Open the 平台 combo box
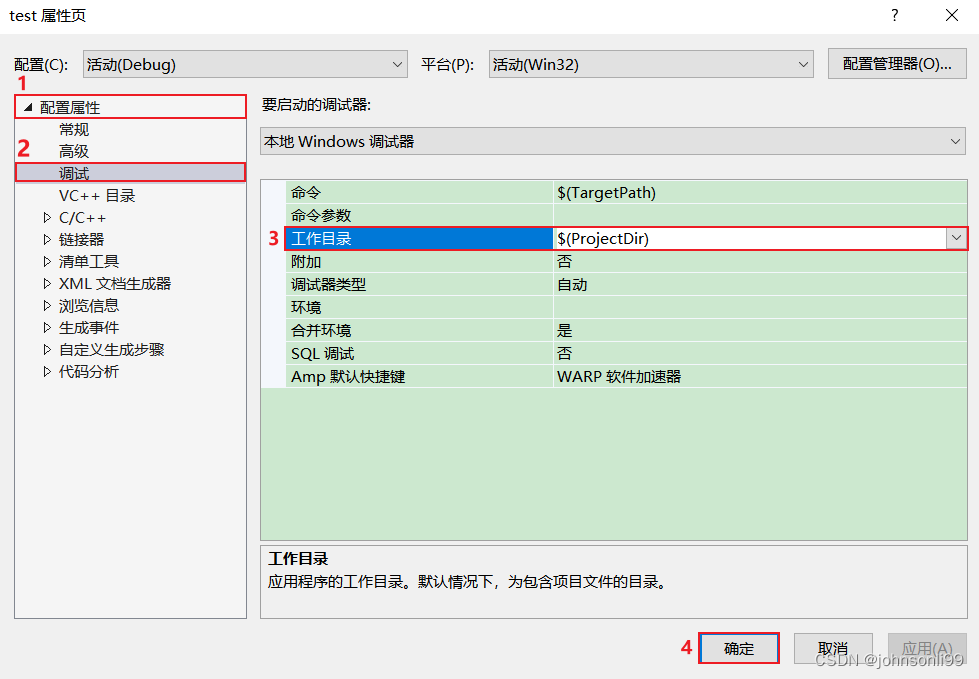 803,63
